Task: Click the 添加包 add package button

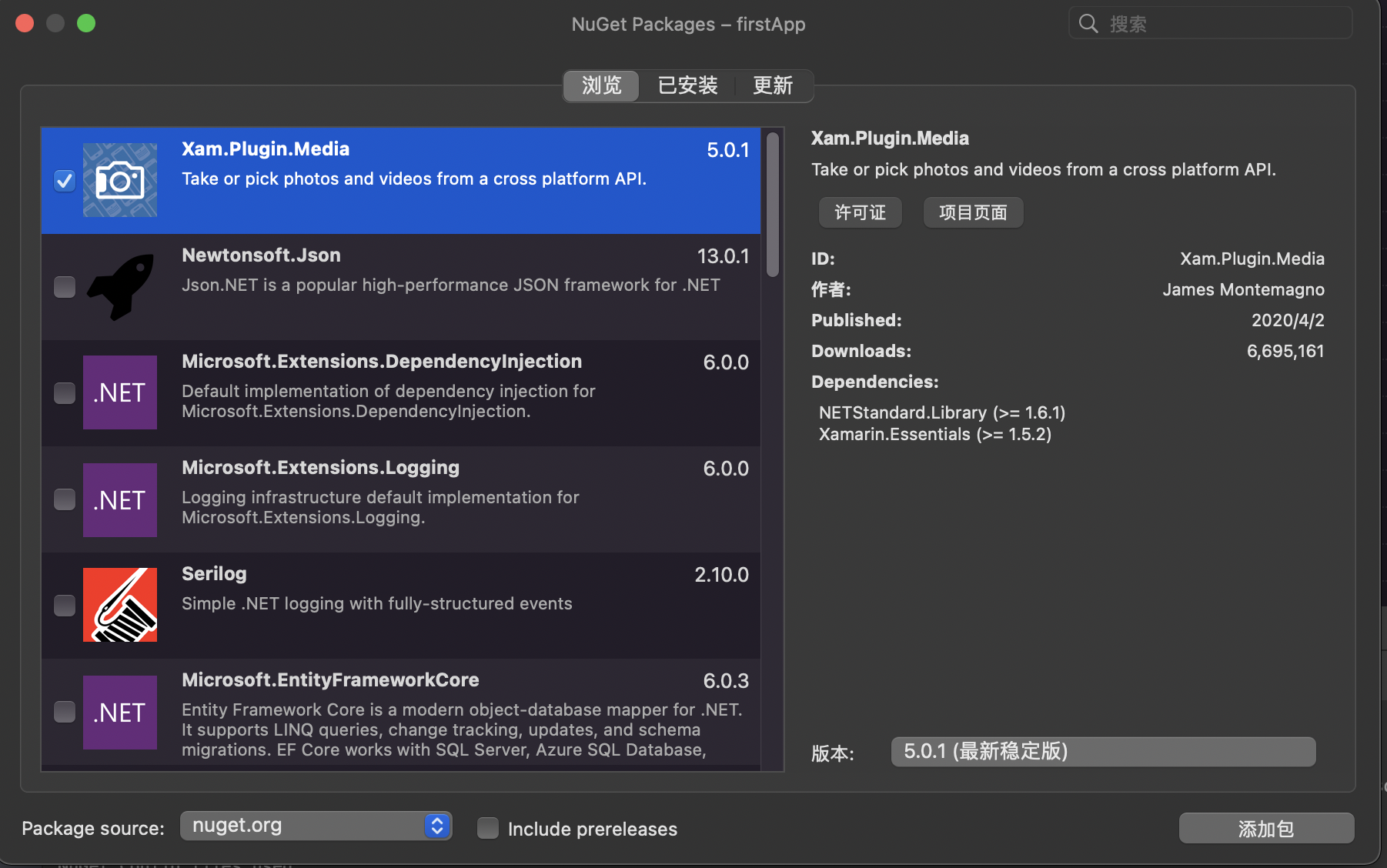Action: tap(1266, 829)
